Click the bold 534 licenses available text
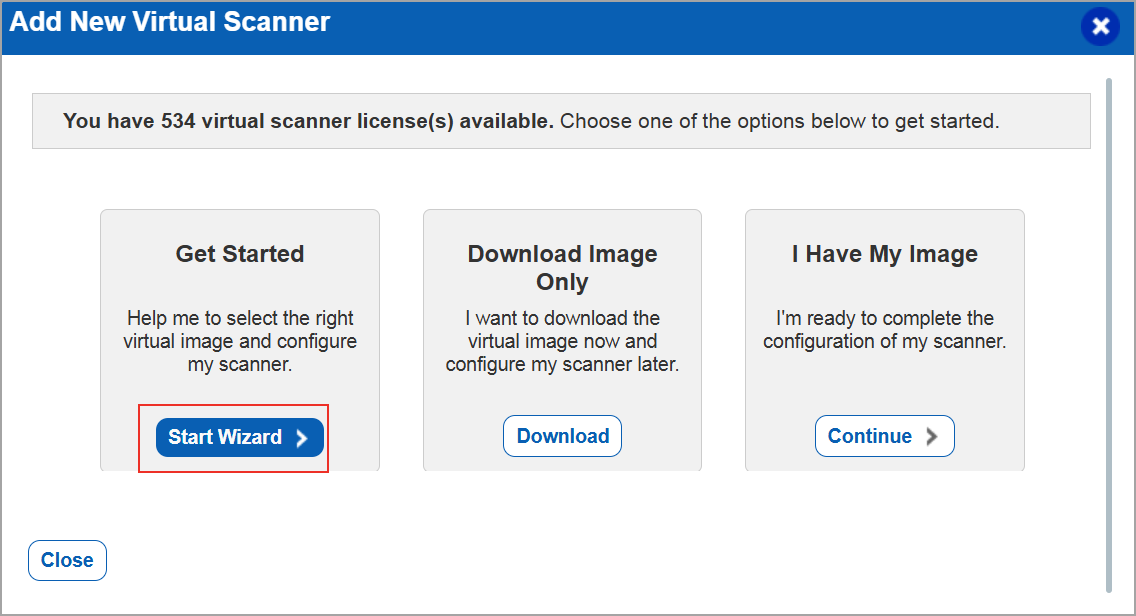The height and width of the screenshot is (616, 1136). tap(308, 122)
